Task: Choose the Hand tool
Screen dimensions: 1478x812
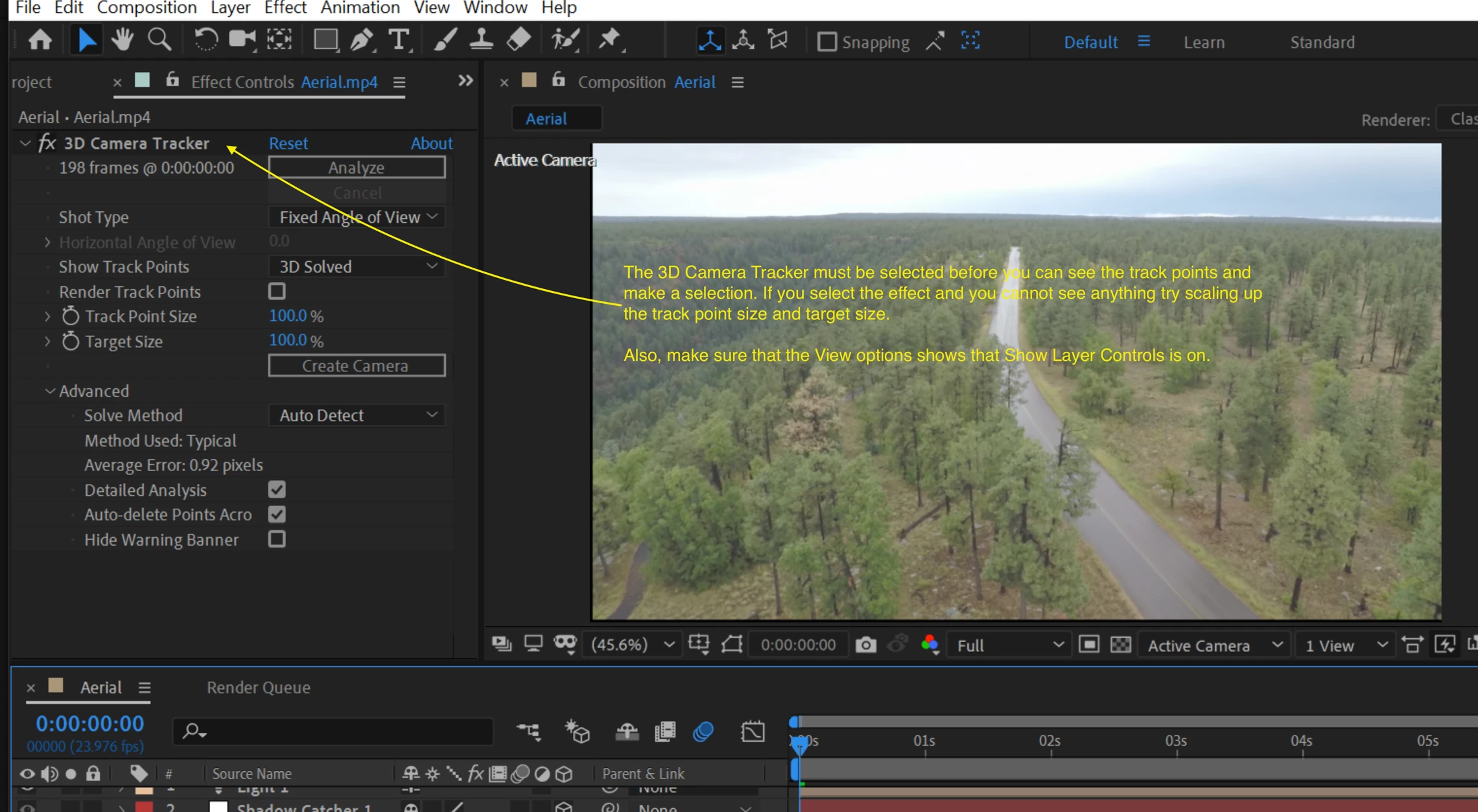Action: pyautogui.click(x=122, y=41)
